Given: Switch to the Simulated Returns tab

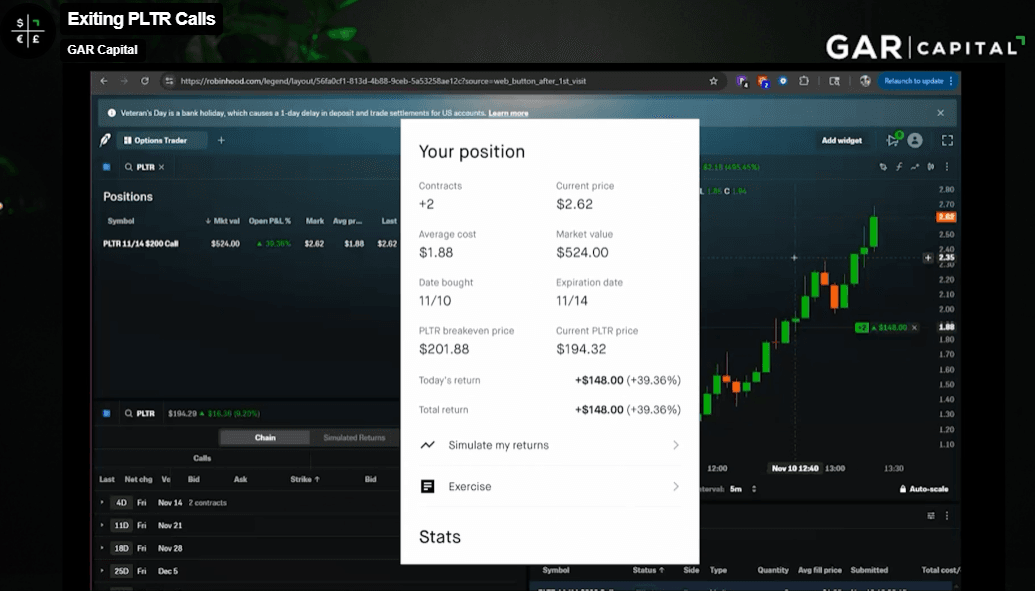Looking at the screenshot, I should point(354,437).
